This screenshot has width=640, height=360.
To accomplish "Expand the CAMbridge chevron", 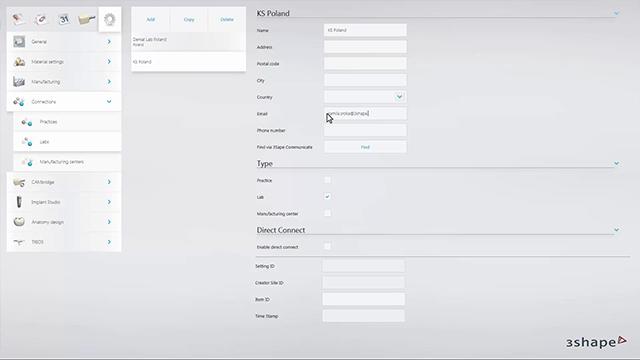I will 109,182.
